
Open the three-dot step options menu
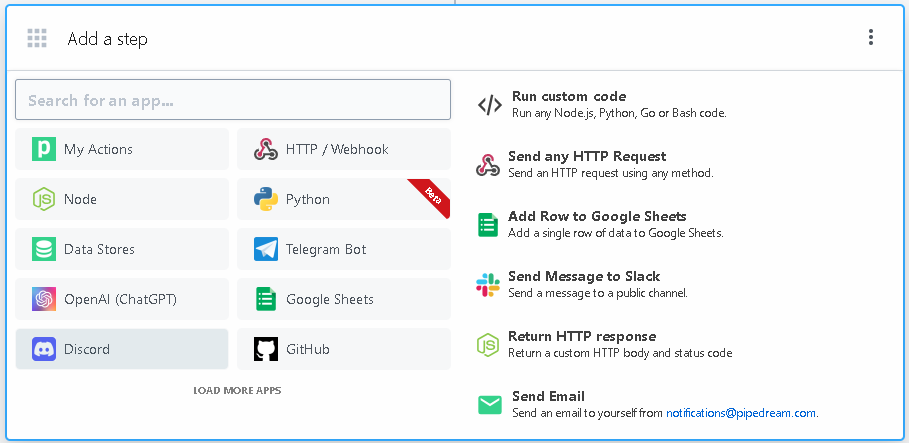click(871, 38)
